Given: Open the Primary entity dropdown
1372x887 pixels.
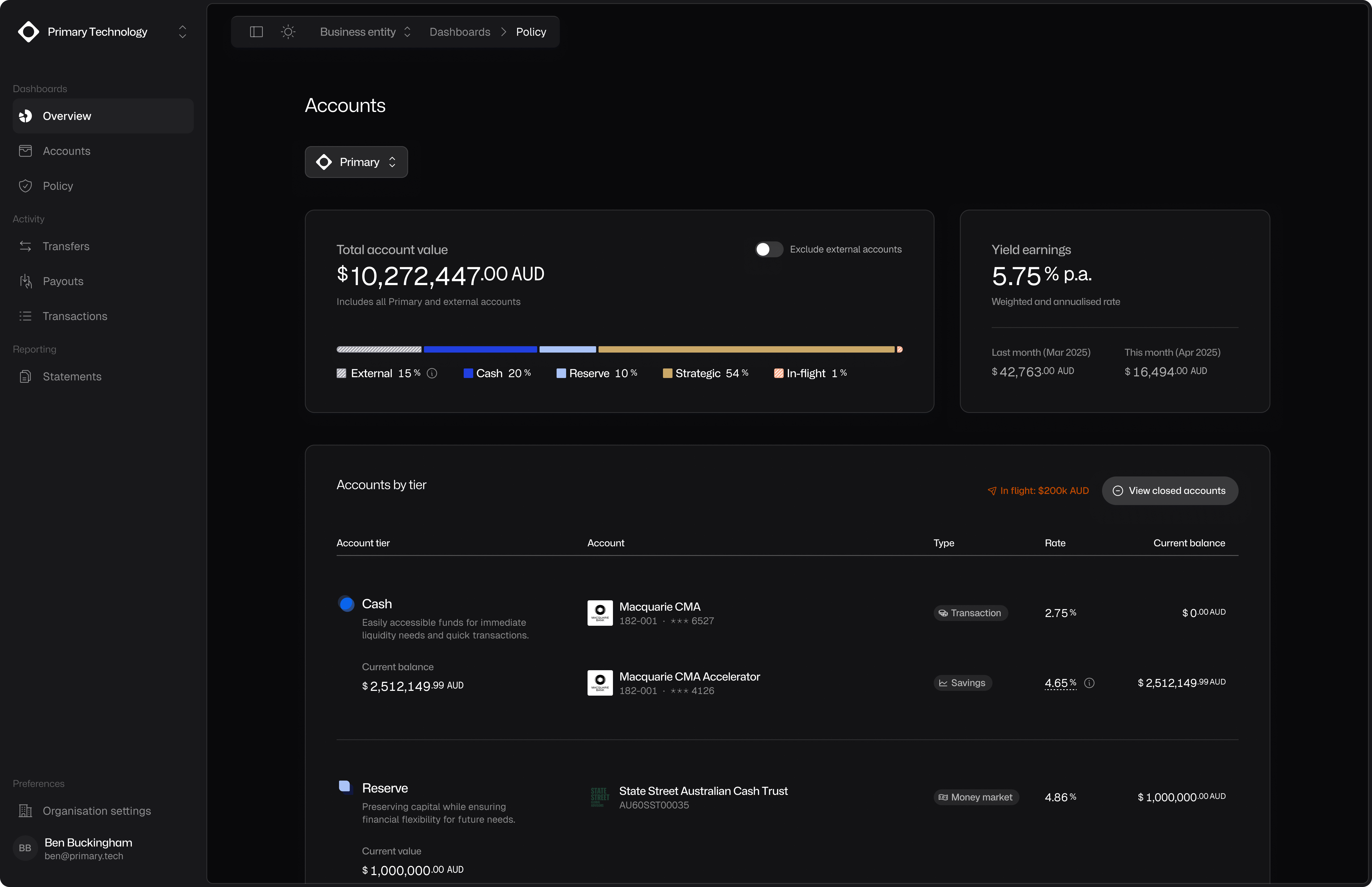Looking at the screenshot, I should point(356,162).
